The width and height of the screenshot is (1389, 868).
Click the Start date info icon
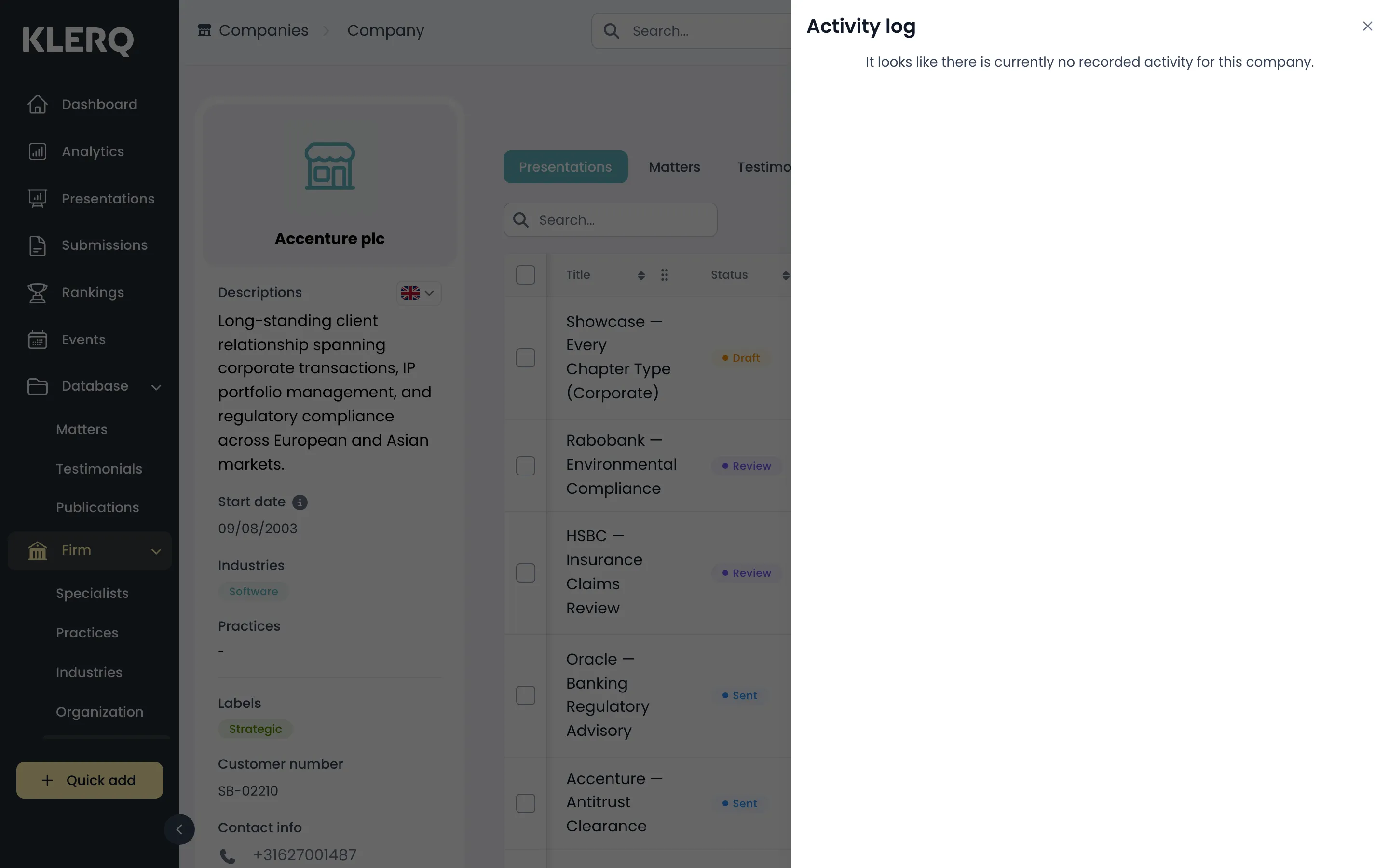(300, 502)
